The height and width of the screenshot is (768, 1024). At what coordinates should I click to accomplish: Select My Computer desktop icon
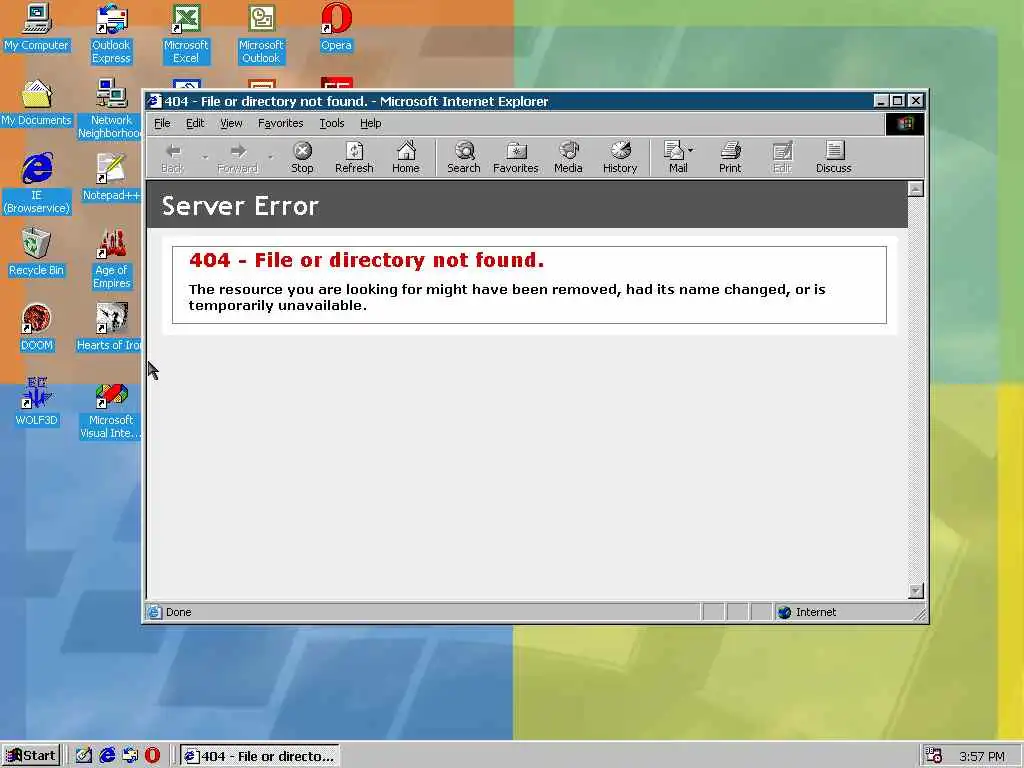[x=36, y=27]
